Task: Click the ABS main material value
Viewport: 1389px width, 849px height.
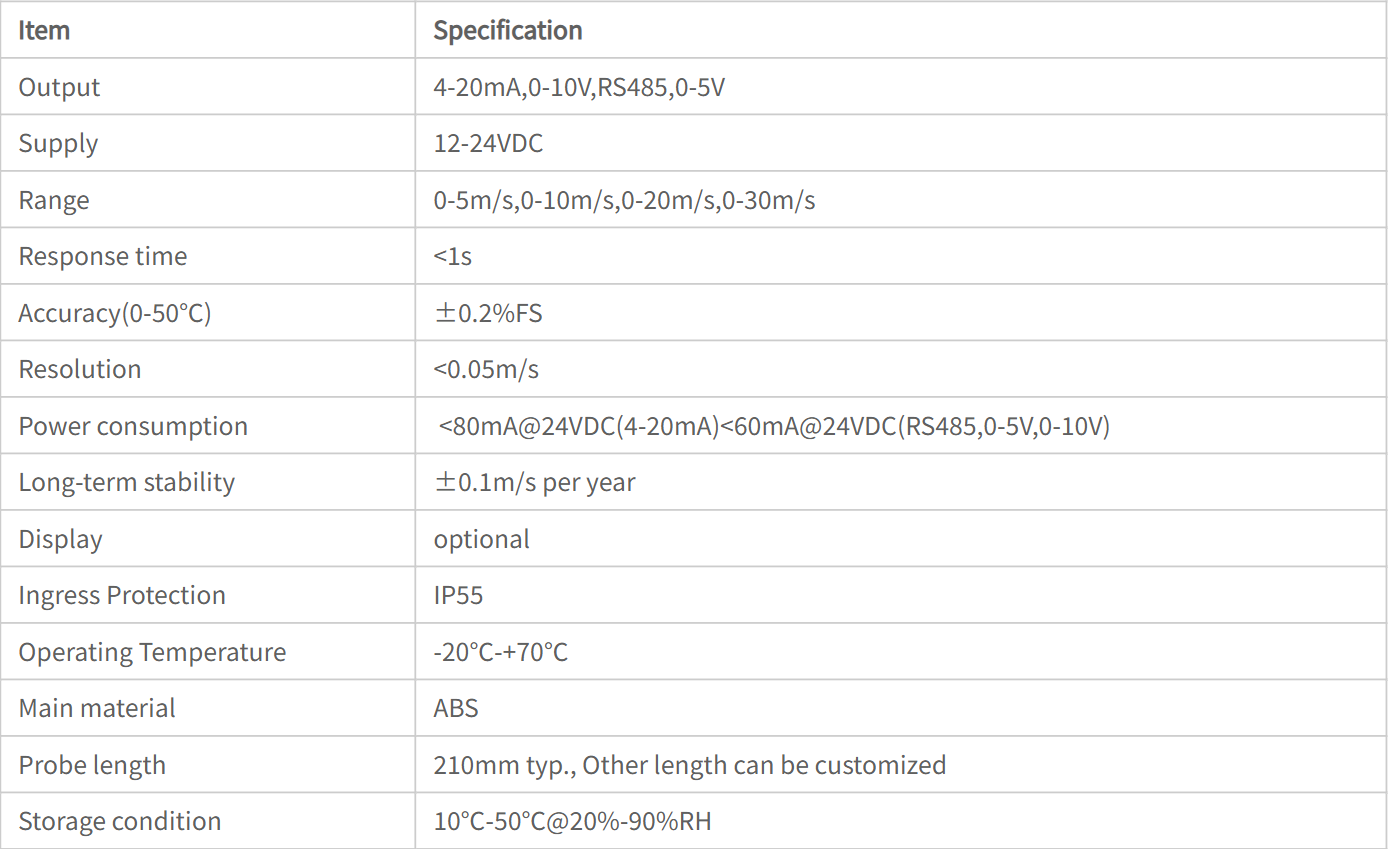Action: click(456, 708)
